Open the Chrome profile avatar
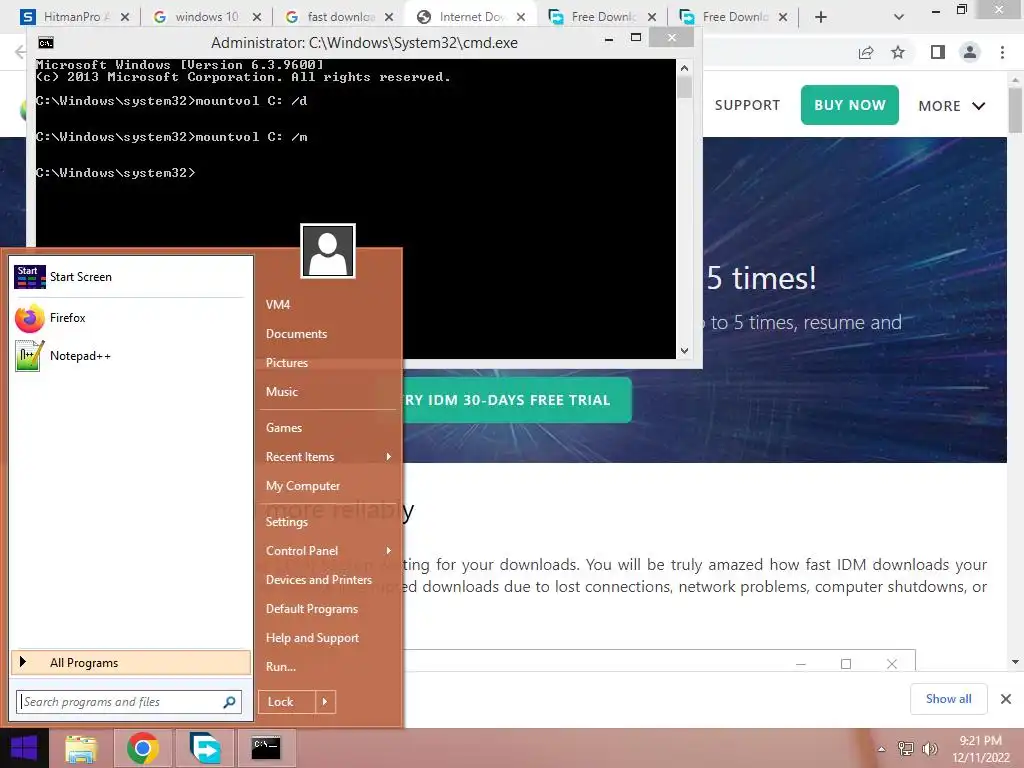The height and width of the screenshot is (768, 1024). tap(970, 52)
